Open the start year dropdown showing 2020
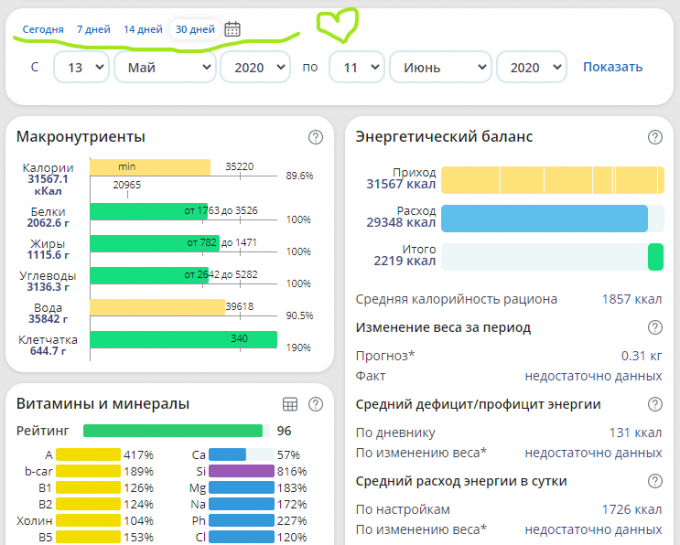Screen dimensions: 680x545 click(x=255, y=67)
